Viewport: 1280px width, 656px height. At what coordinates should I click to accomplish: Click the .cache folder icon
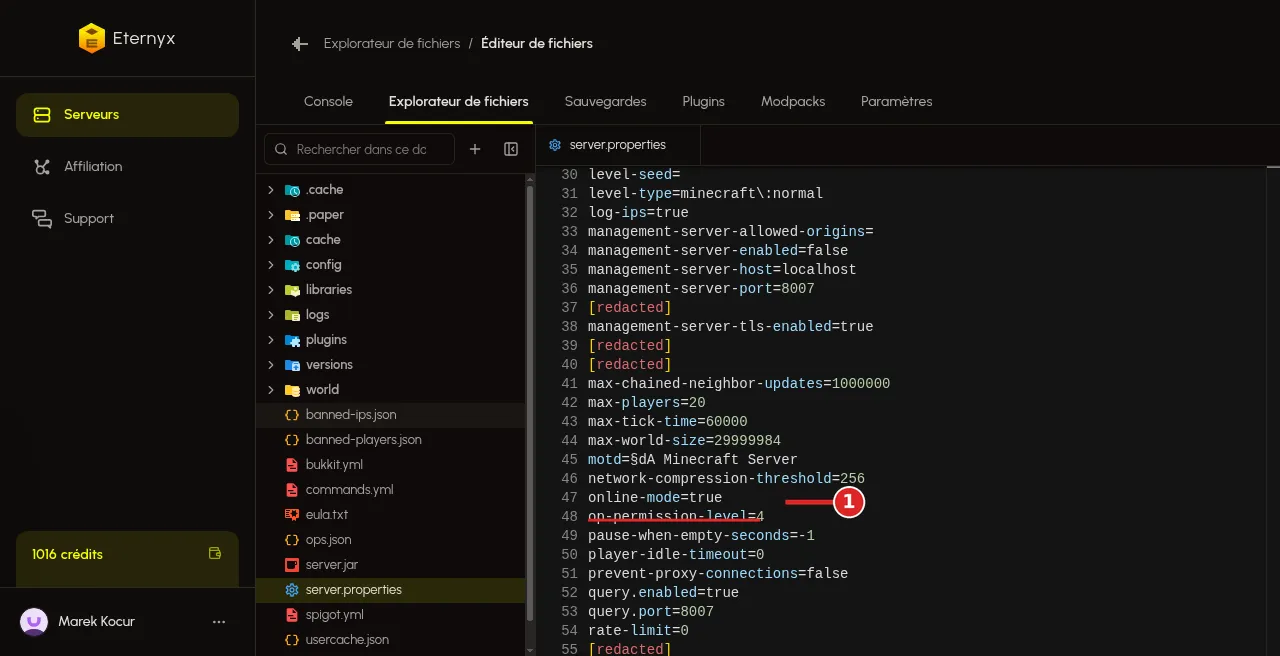point(292,190)
